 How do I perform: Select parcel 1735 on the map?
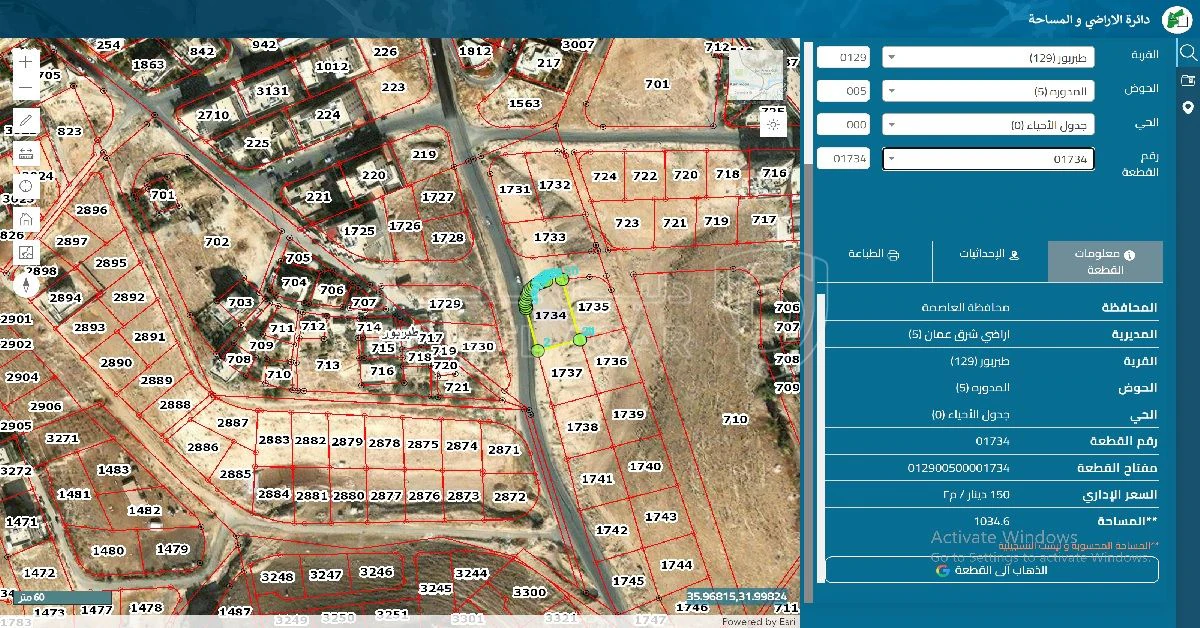[594, 307]
